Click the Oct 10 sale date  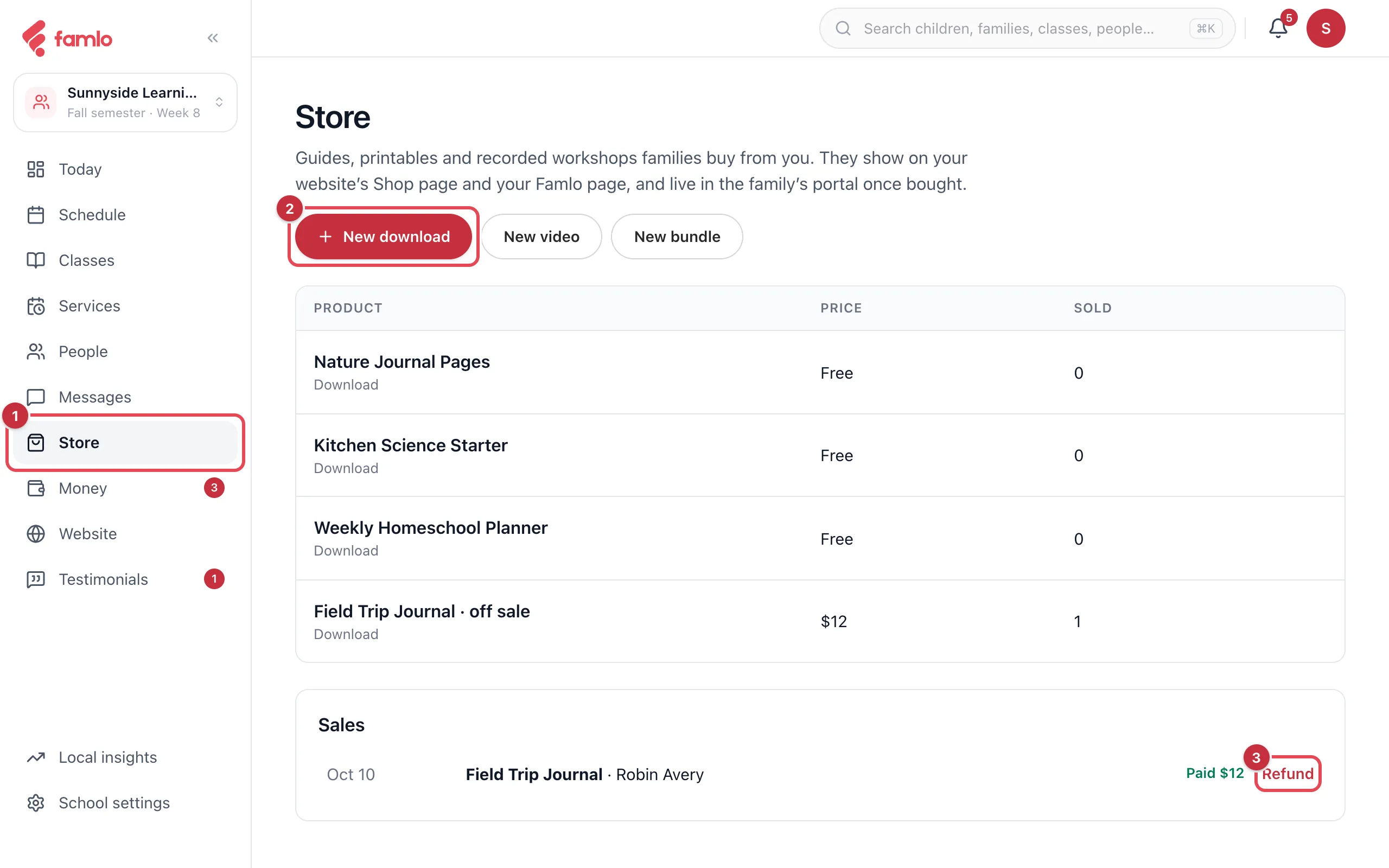(x=351, y=775)
